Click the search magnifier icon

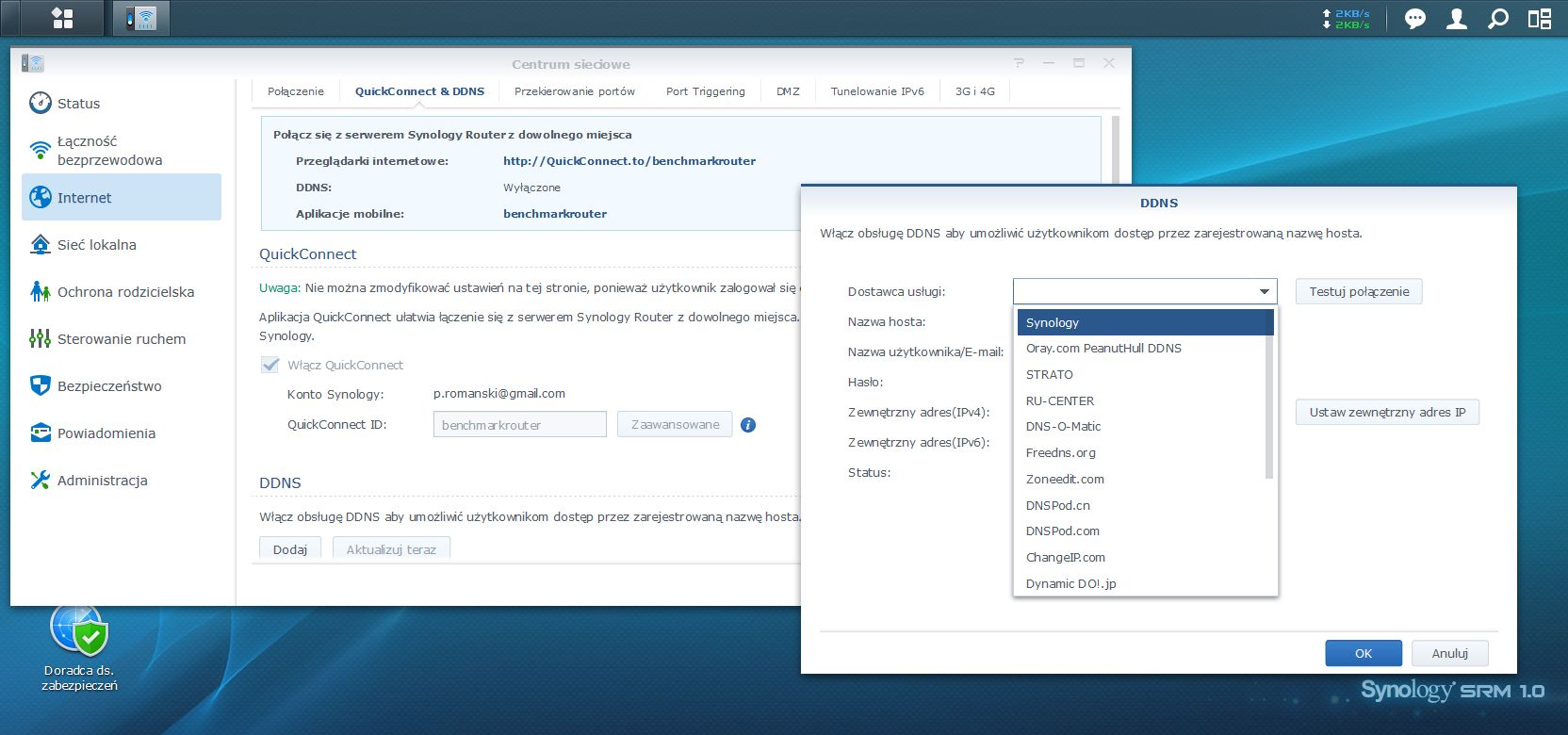(1498, 19)
